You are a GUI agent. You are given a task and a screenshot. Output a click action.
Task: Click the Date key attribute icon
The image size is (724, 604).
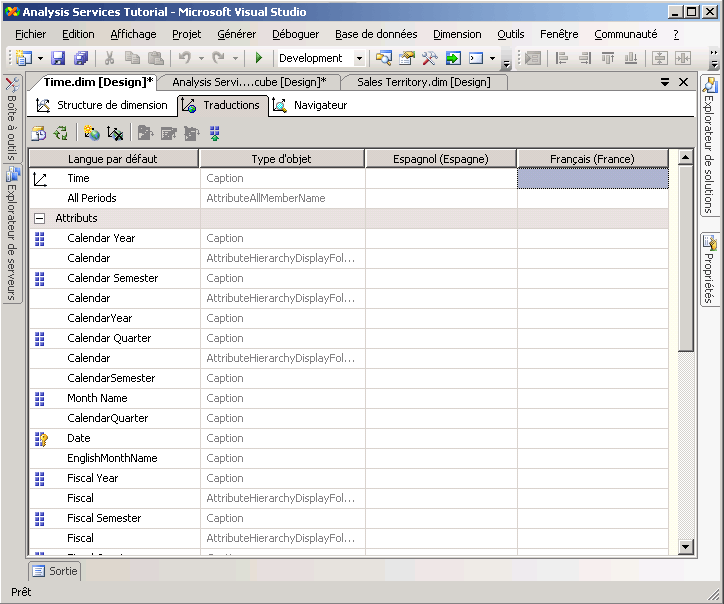tap(41, 439)
